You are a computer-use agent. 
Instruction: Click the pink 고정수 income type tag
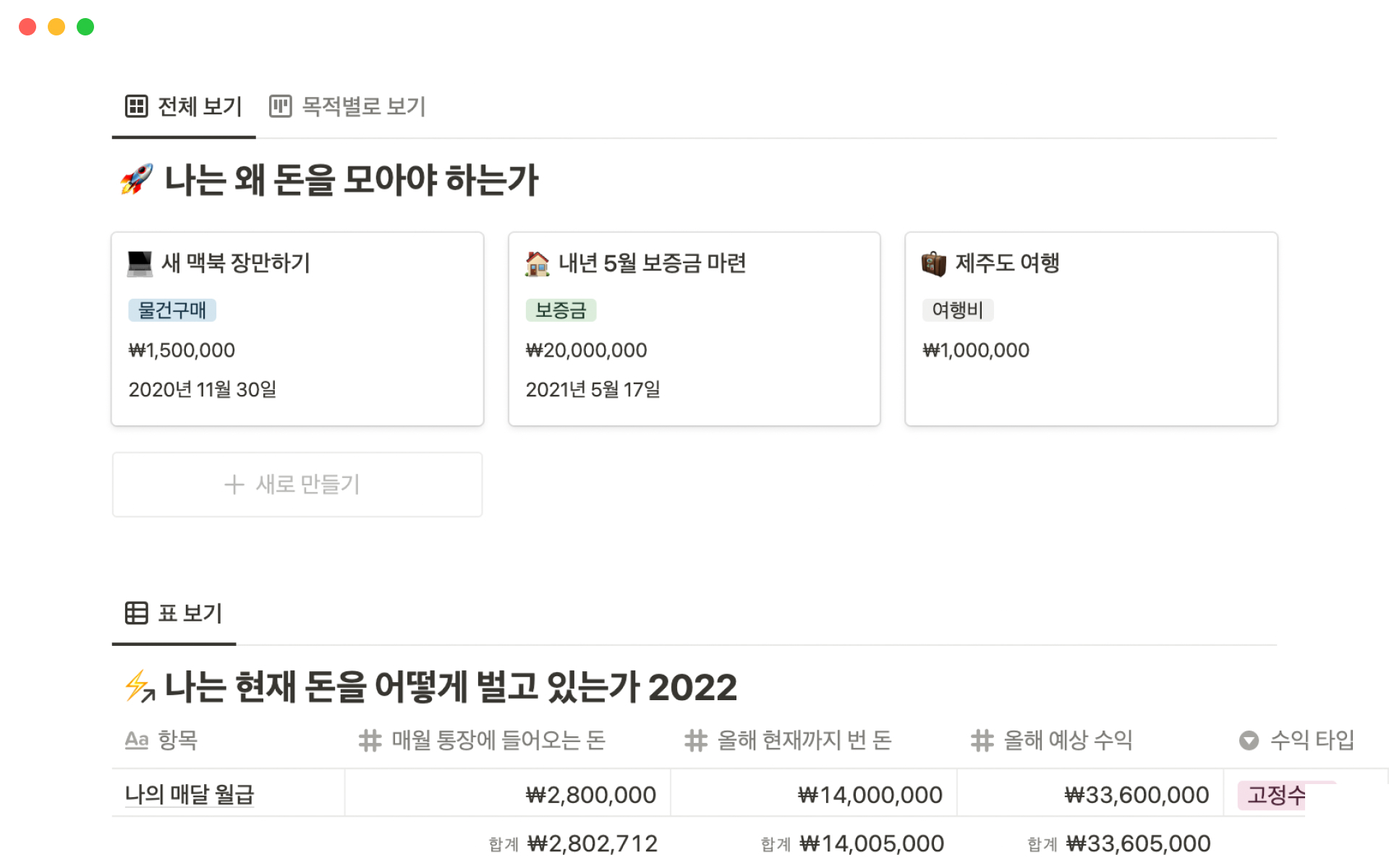tap(1275, 795)
